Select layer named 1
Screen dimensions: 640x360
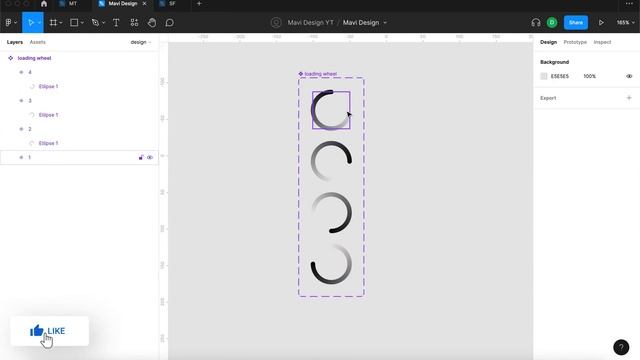pyautogui.click(x=29, y=158)
